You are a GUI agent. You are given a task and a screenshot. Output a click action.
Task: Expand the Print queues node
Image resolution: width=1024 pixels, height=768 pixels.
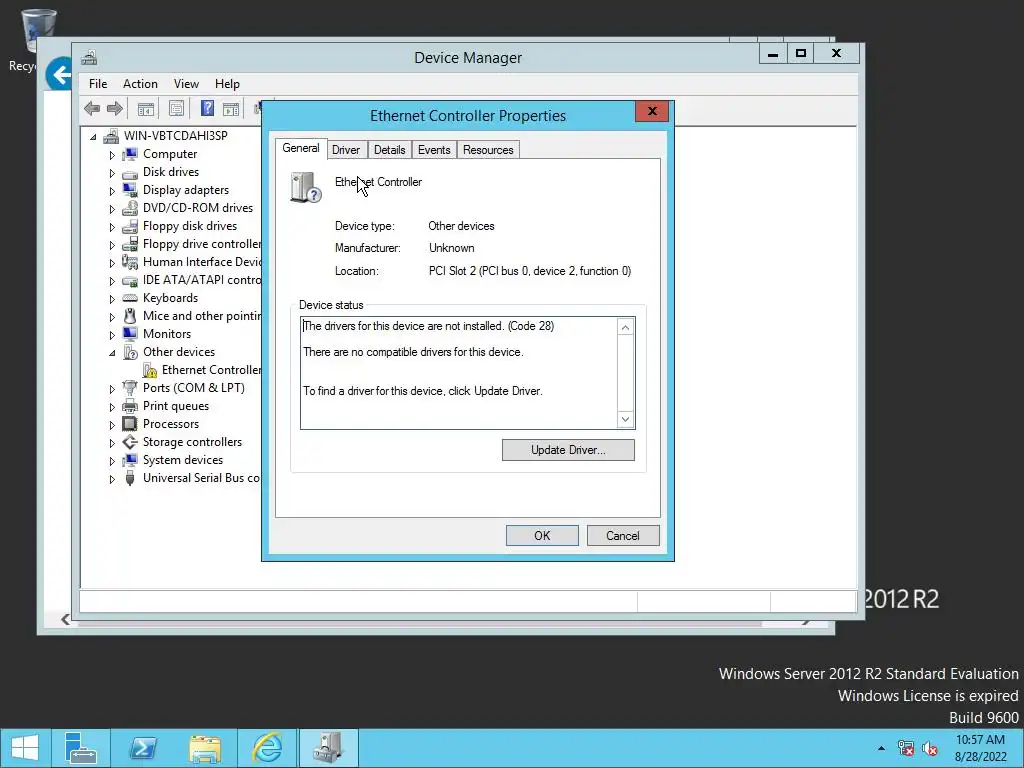coord(112,407)
